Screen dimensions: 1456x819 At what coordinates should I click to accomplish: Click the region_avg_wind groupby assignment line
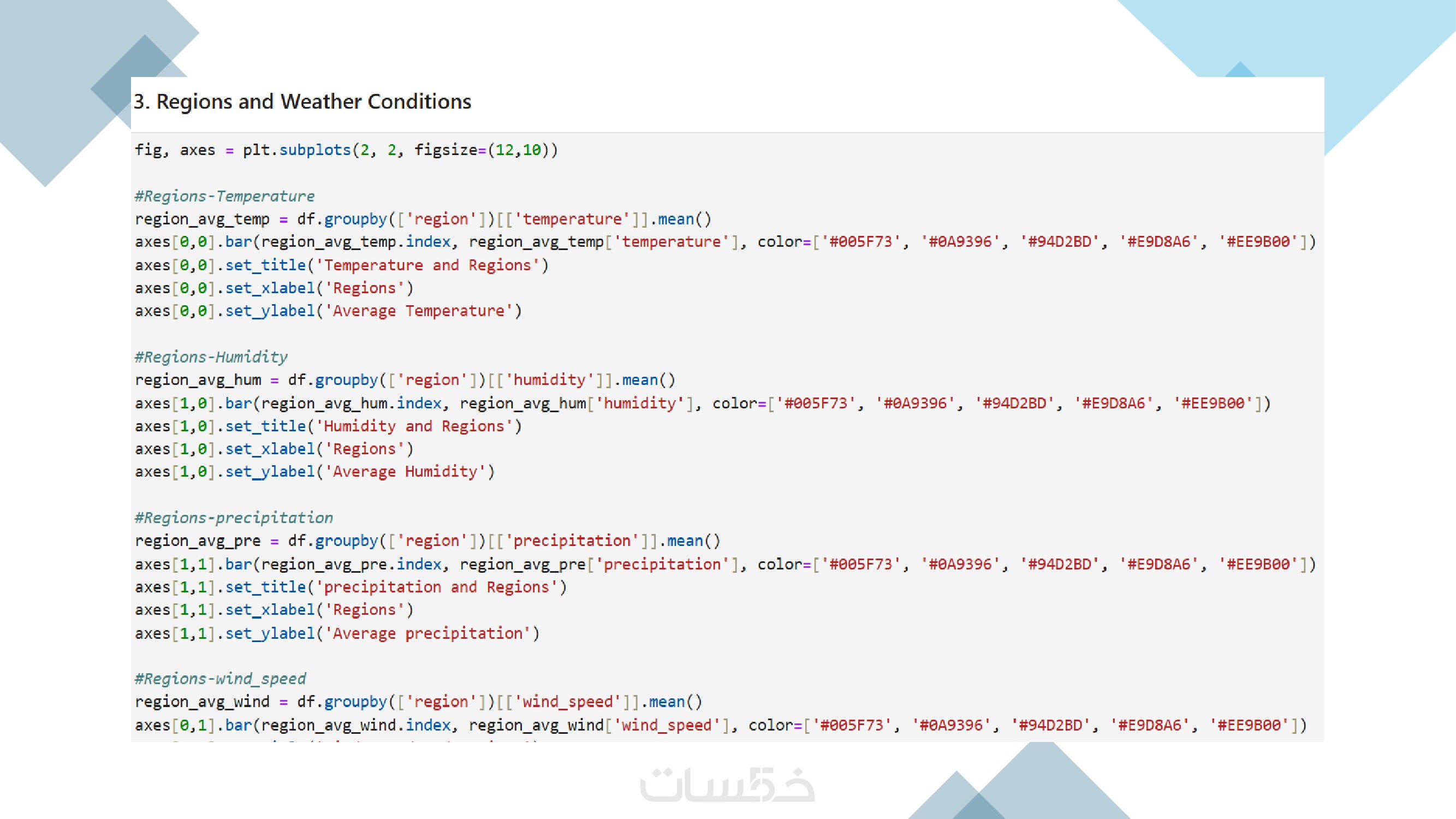(x=418, y=702)
